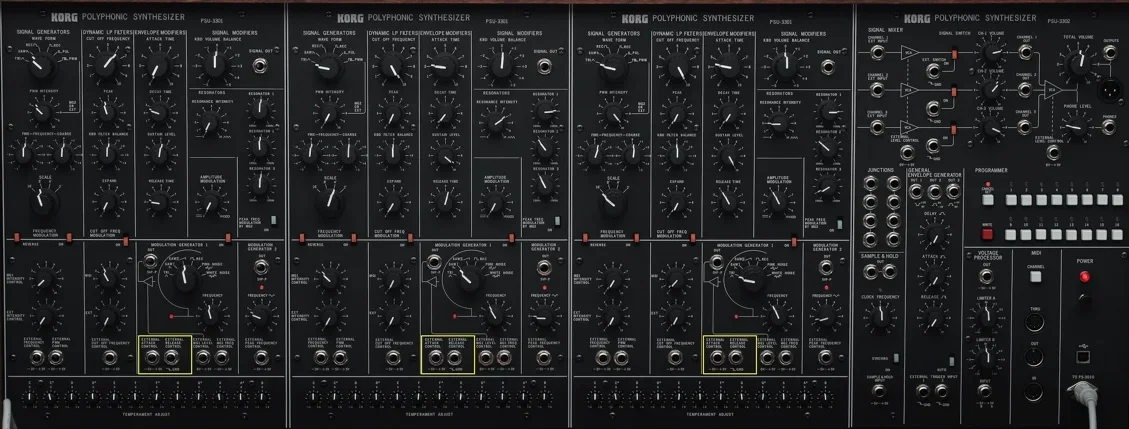
Task: Click Cut Off Frequency knob on leftmost unit
Action: (107, 65)
